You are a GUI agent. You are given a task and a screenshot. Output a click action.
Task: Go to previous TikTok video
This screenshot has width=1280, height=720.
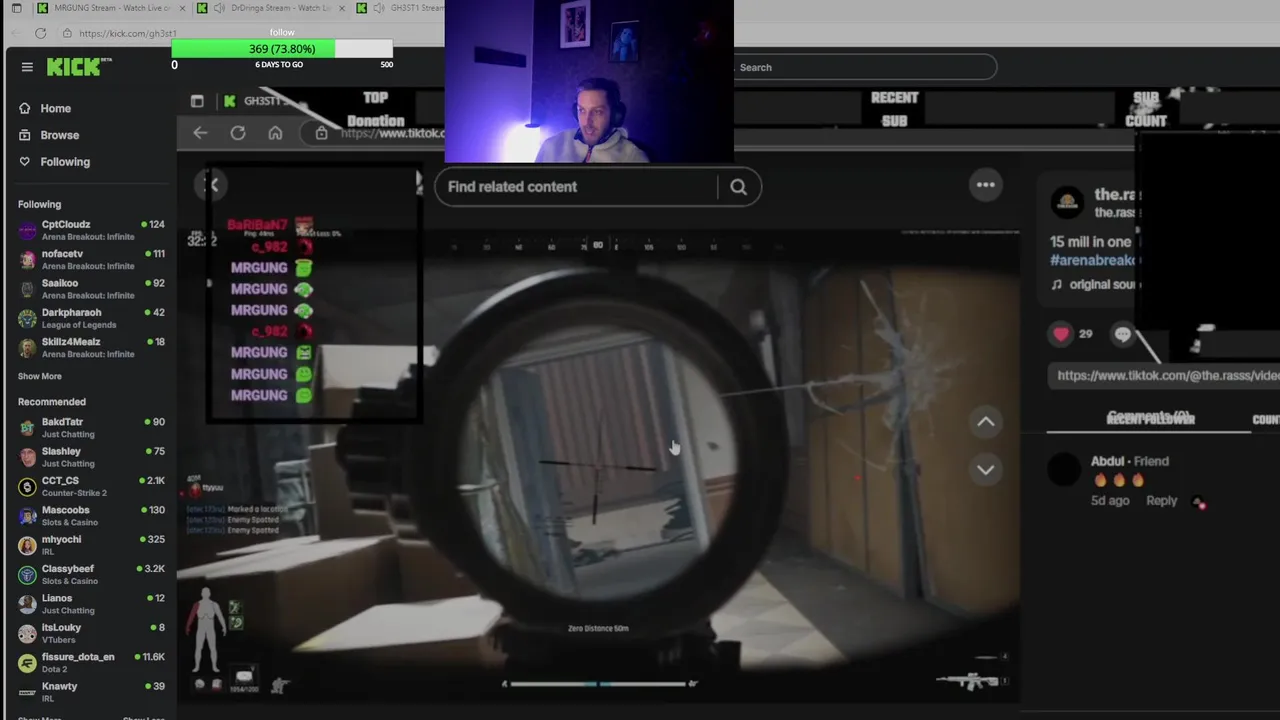point(986,422)
